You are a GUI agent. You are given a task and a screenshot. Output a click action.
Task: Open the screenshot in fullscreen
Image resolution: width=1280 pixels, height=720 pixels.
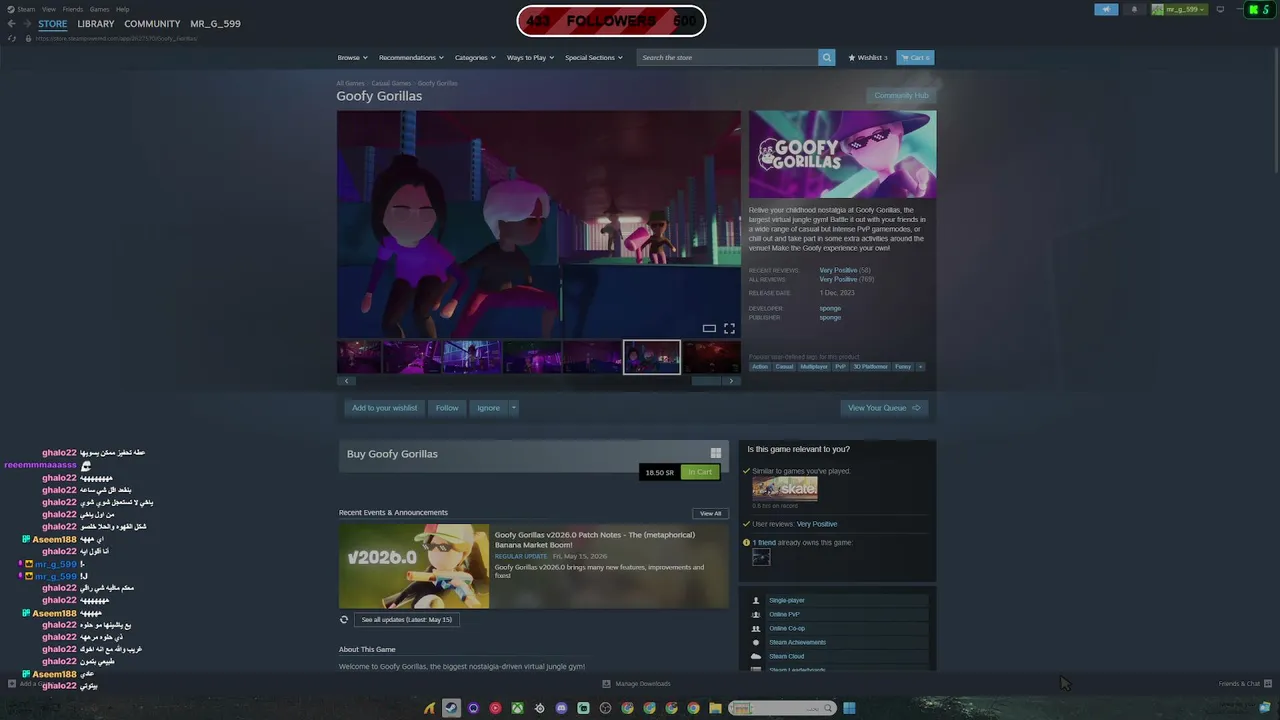(729, 328)
